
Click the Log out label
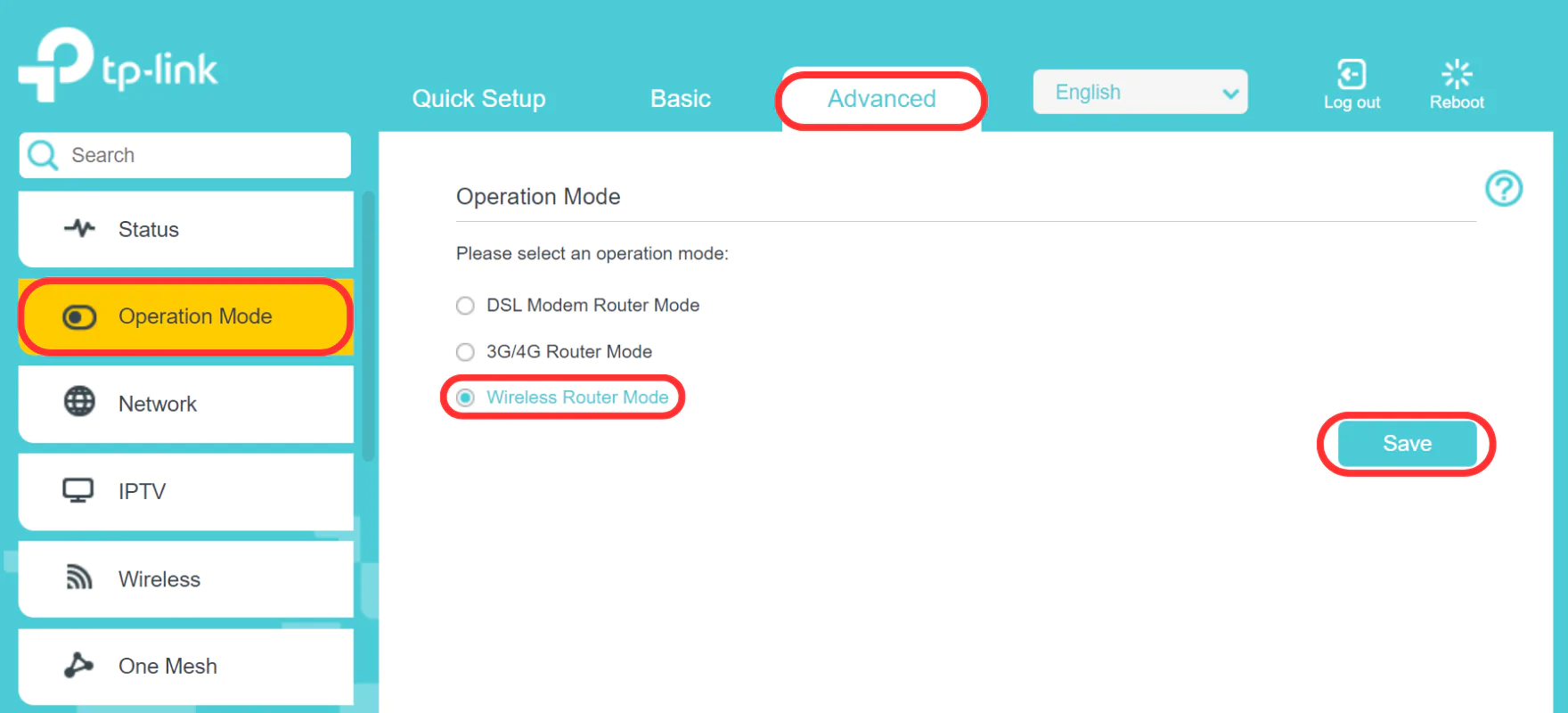click(x=1352, y=102)
